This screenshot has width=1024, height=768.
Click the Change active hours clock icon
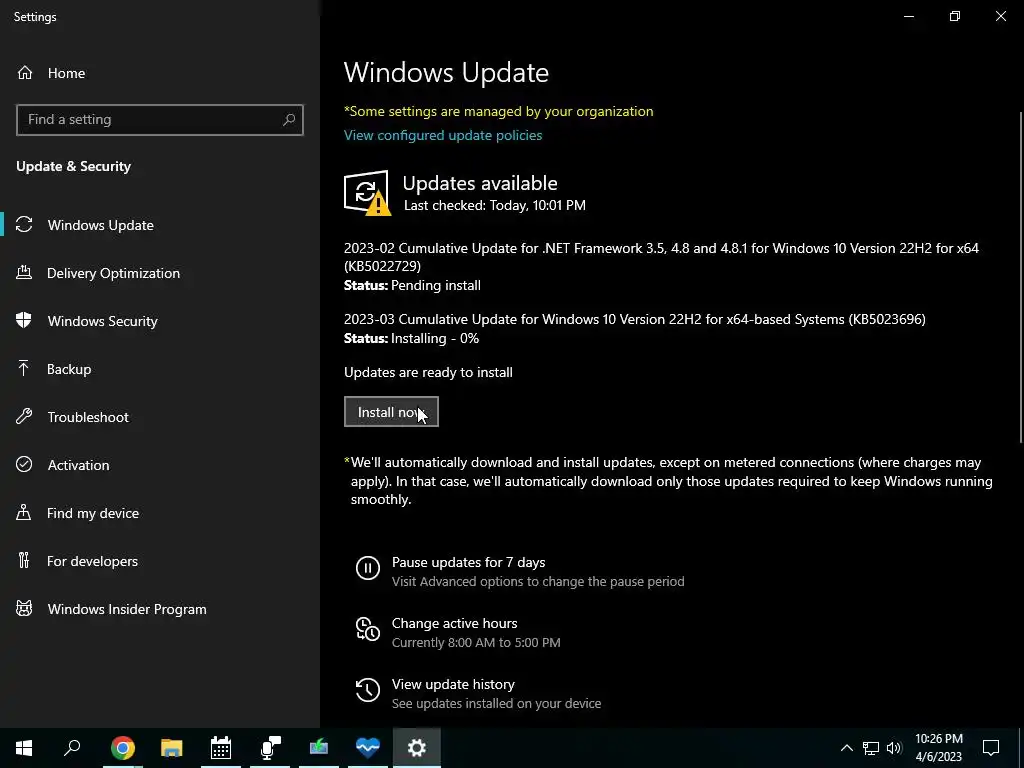point(368,629)
